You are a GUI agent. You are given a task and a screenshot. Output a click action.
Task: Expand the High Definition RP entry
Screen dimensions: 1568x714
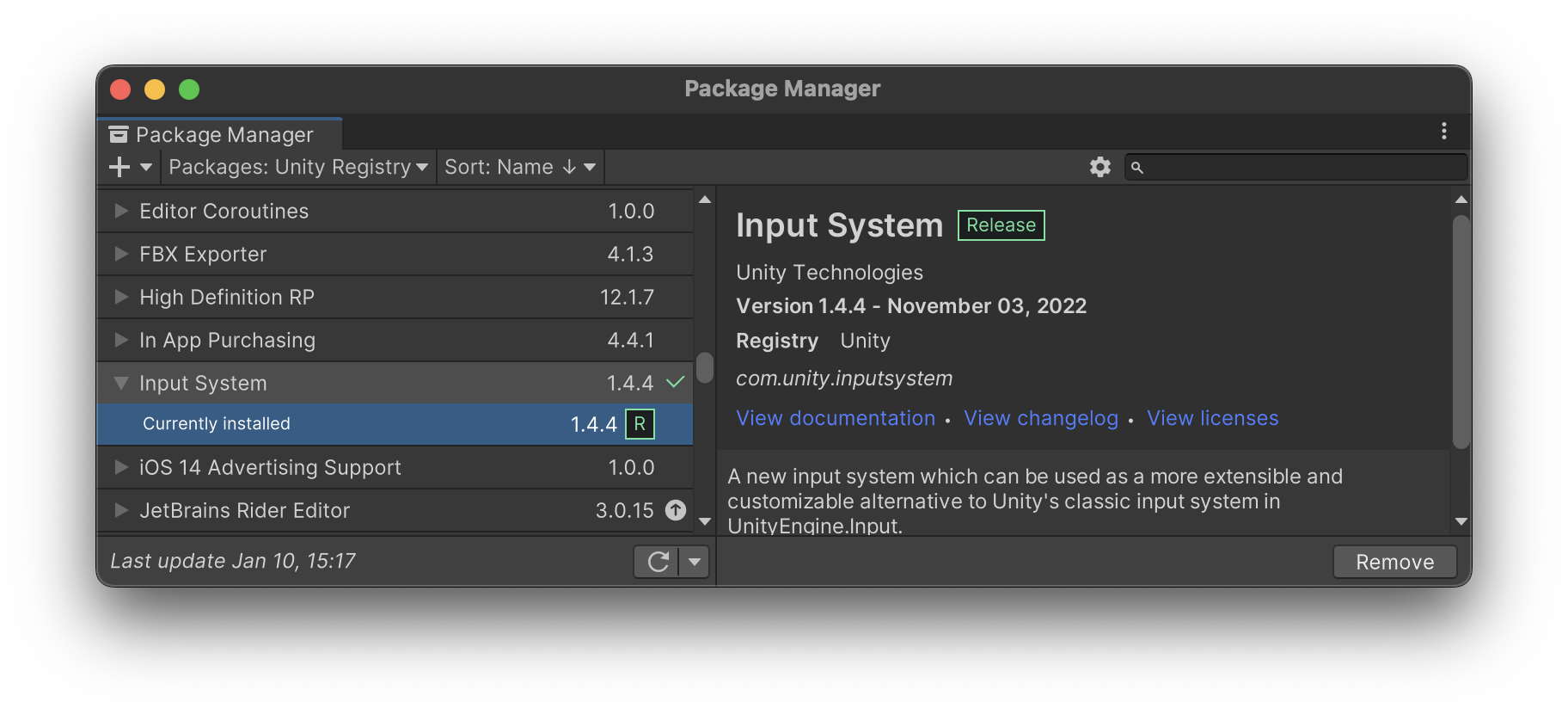[x=121, y=297]
